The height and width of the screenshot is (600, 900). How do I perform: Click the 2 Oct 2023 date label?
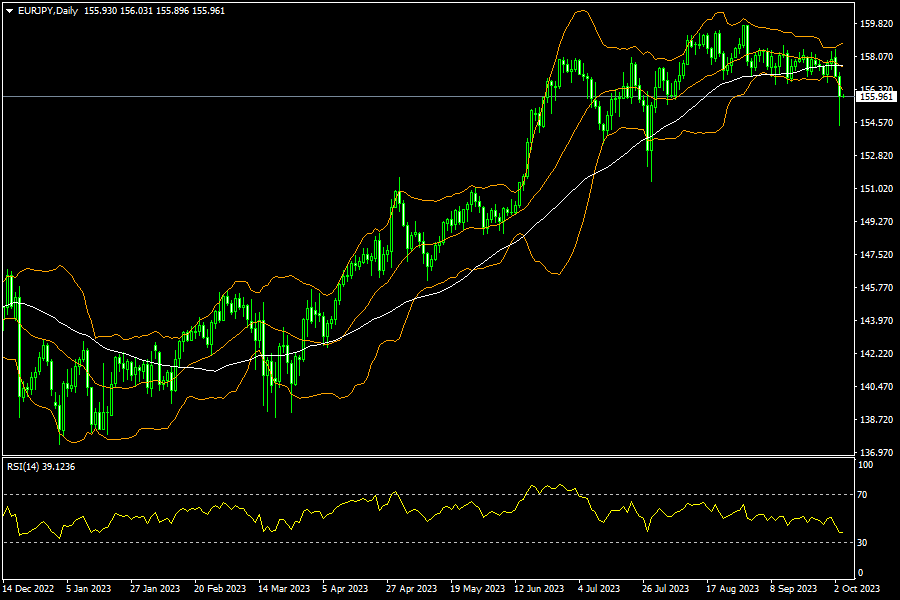(857, 589)
